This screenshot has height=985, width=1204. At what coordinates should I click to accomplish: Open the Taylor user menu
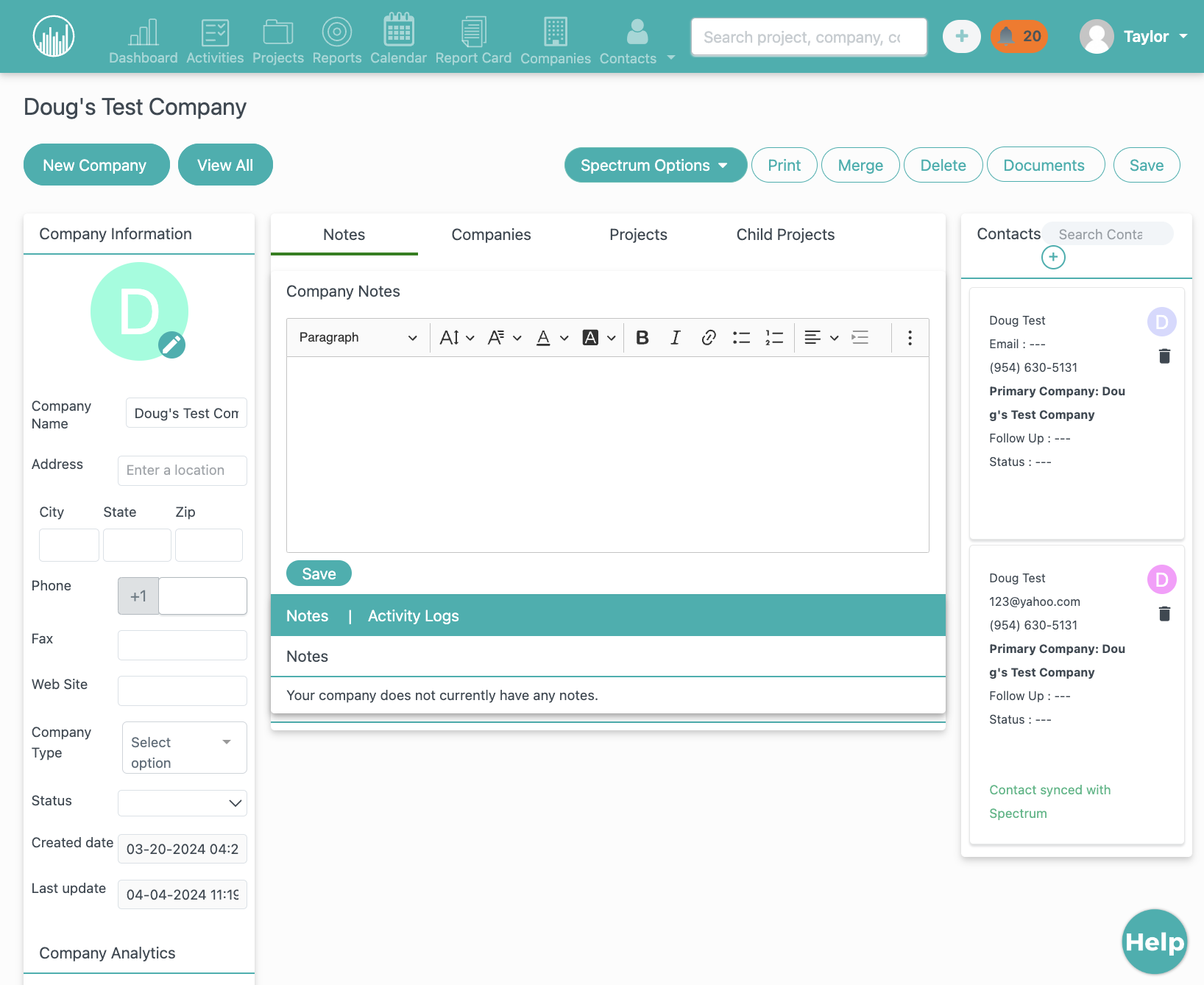pos(1134,36)
